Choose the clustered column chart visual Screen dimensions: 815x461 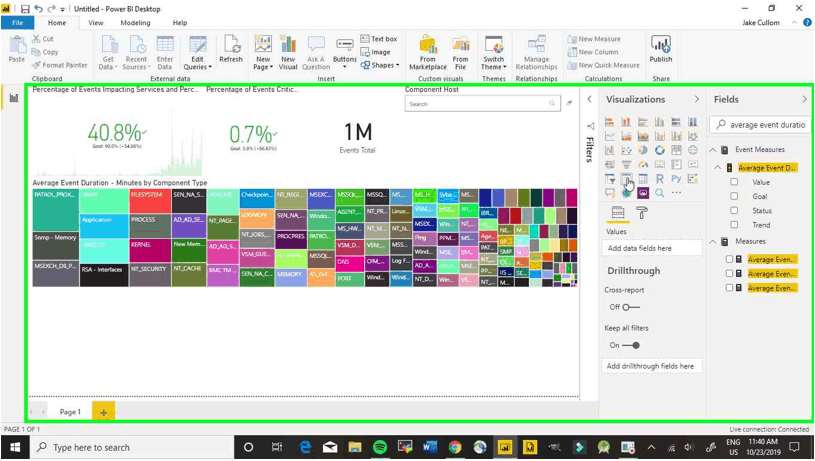coord(660,122)
